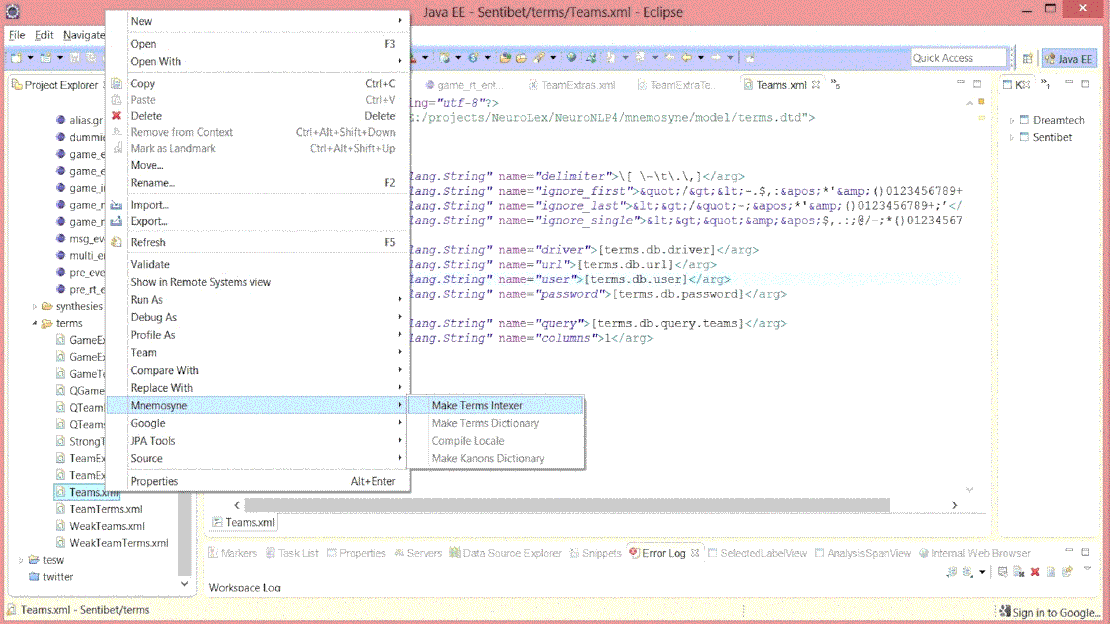Maximize the editor area
1110x624 pixels.
977,84
